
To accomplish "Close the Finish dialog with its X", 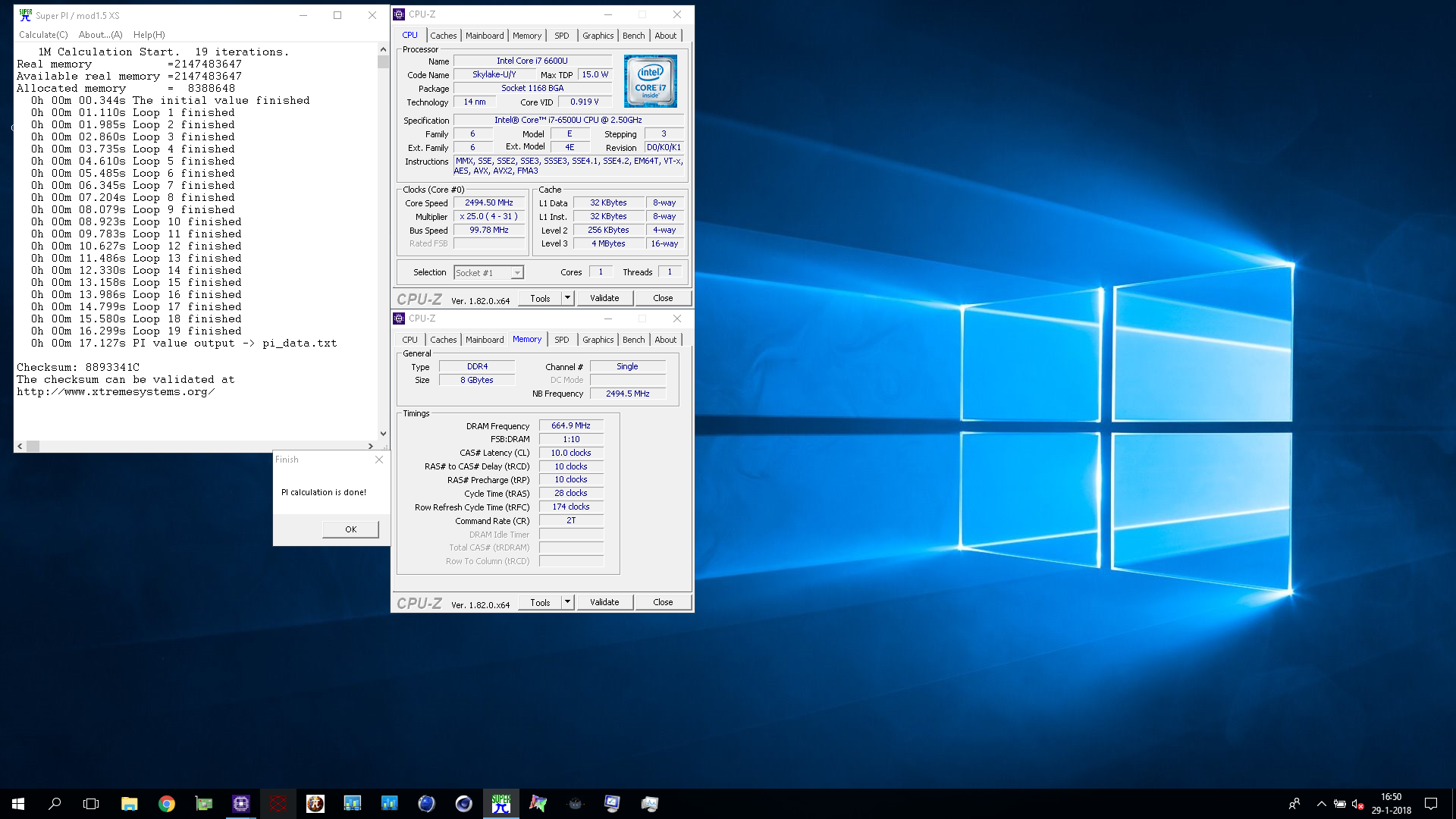I will (379, 460).
